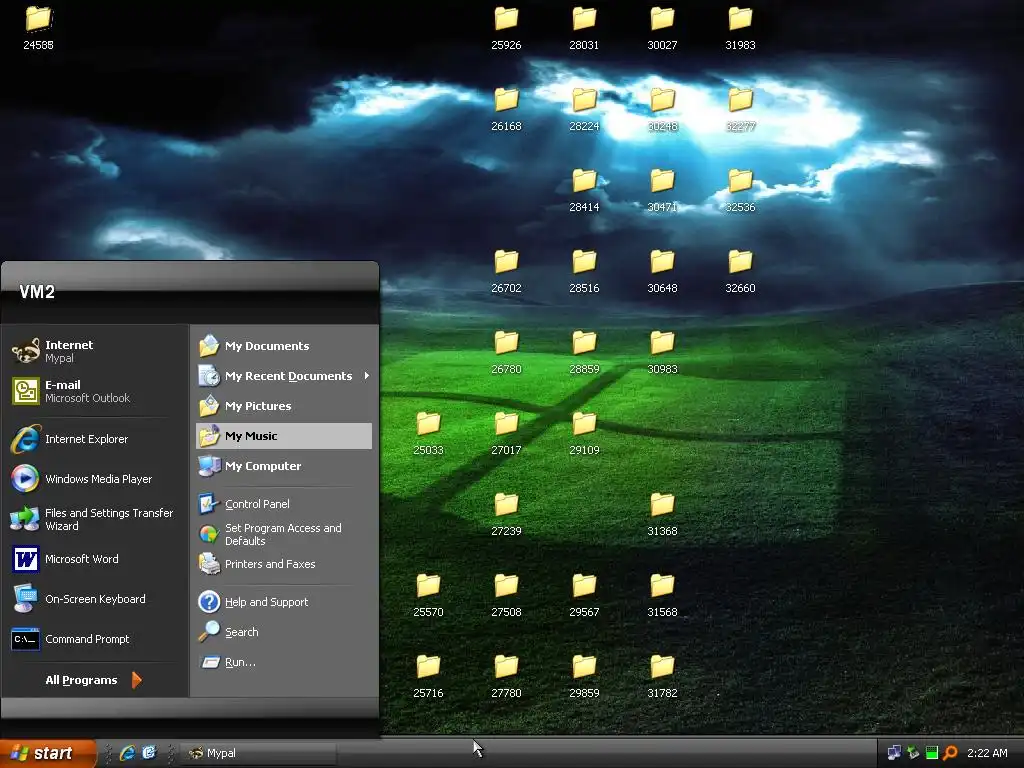Open Help and Support
Screen dimensions: 1024x768
283,602
